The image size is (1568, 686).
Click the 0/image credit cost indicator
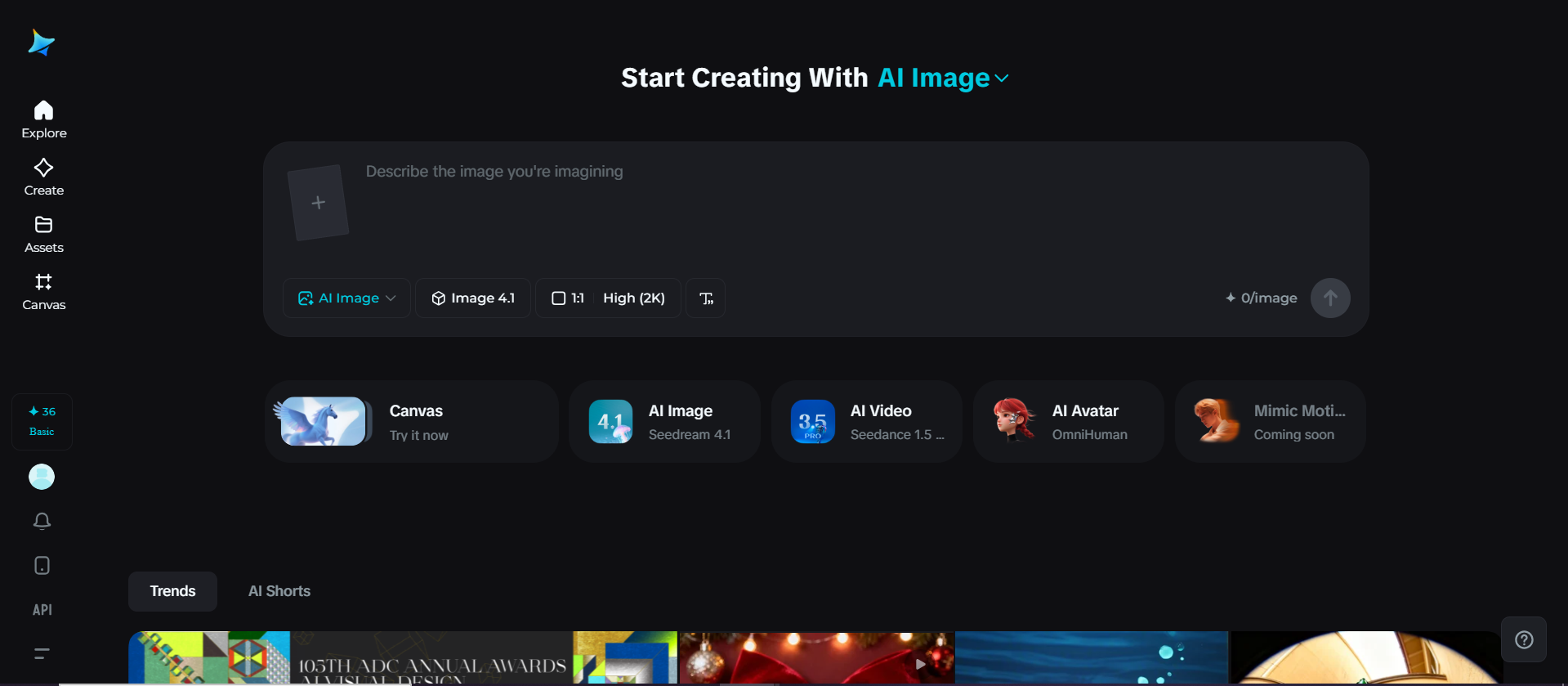[x=1261, y=298]
